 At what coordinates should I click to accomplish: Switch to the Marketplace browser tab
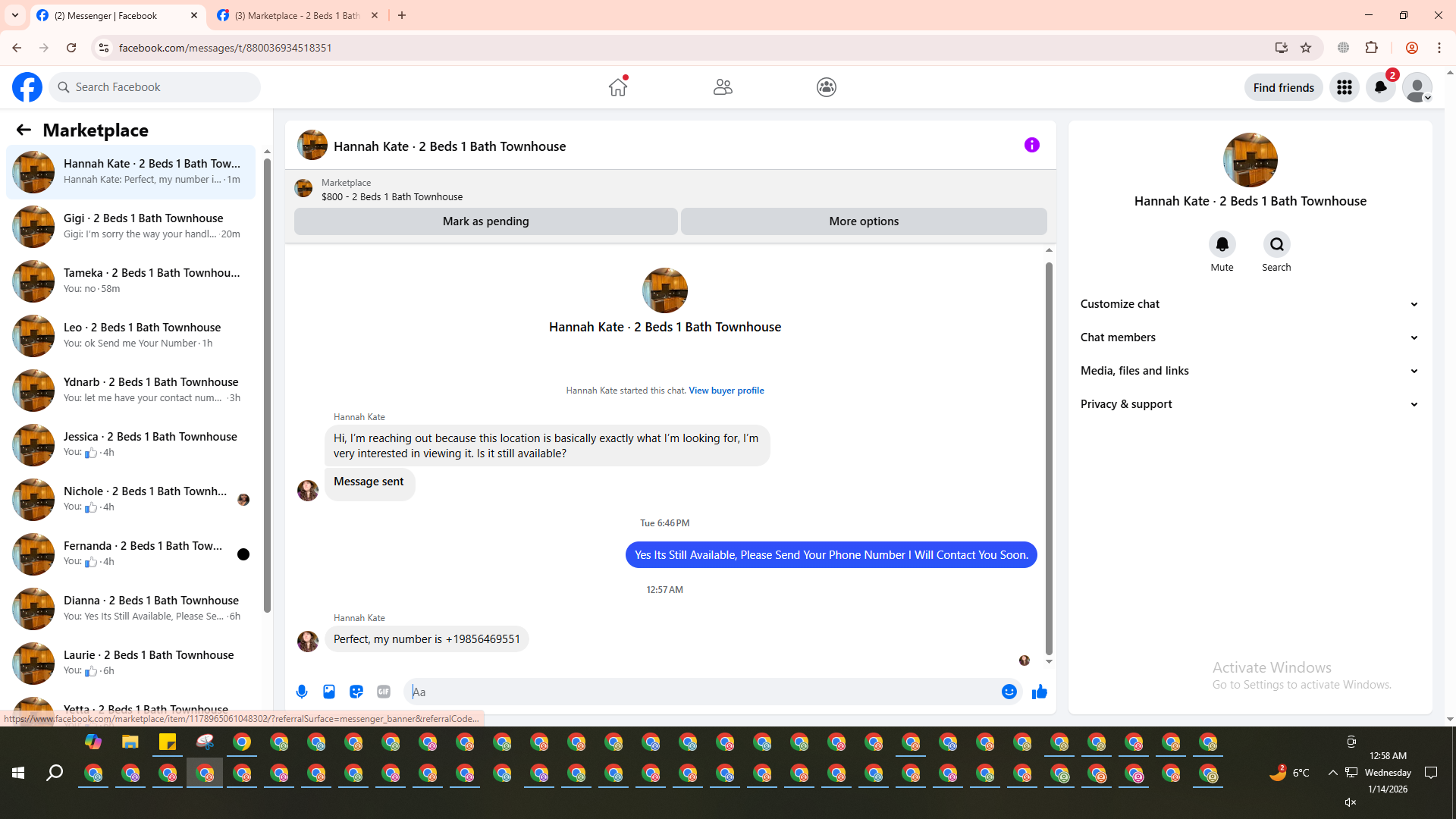297,15
